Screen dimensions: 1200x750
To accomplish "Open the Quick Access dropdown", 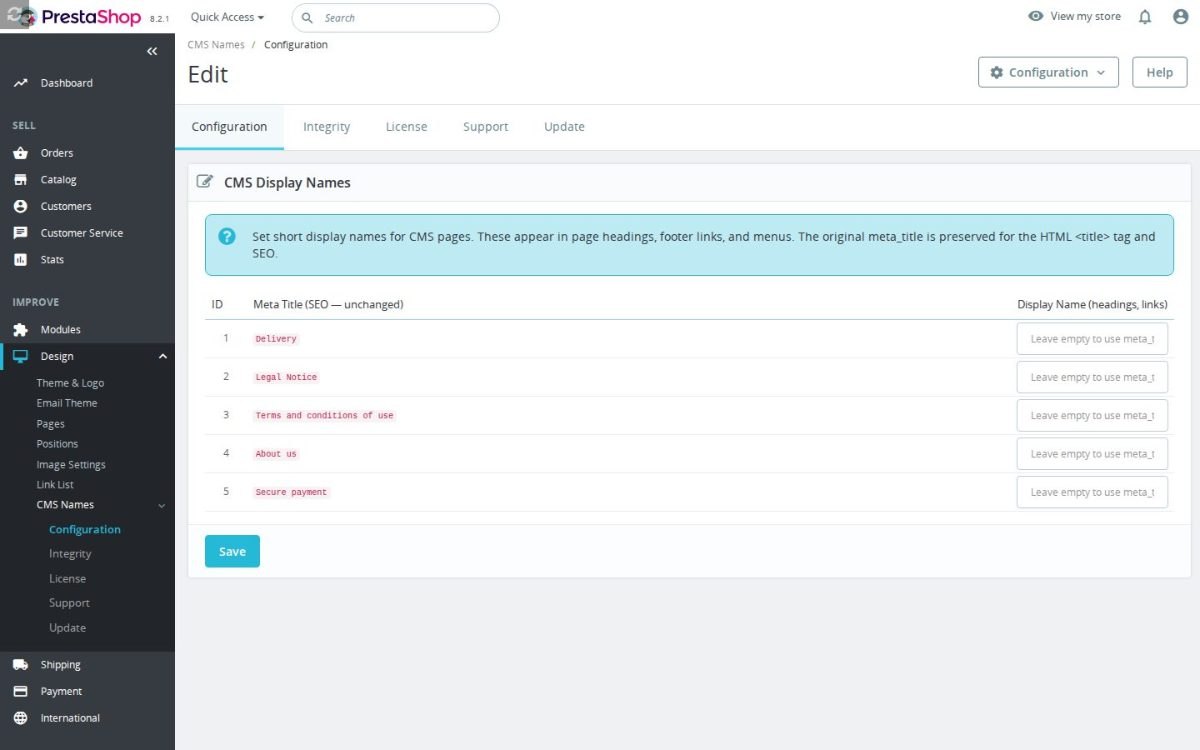I will [227, 17].
